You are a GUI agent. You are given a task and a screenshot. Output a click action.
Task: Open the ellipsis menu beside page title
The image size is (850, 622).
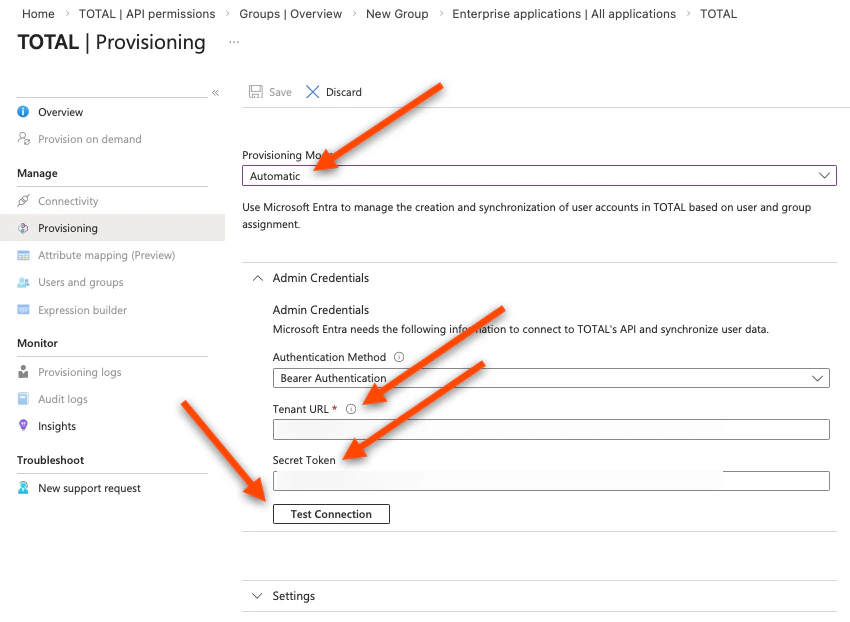pyautogui.click(x=234, y=42)
